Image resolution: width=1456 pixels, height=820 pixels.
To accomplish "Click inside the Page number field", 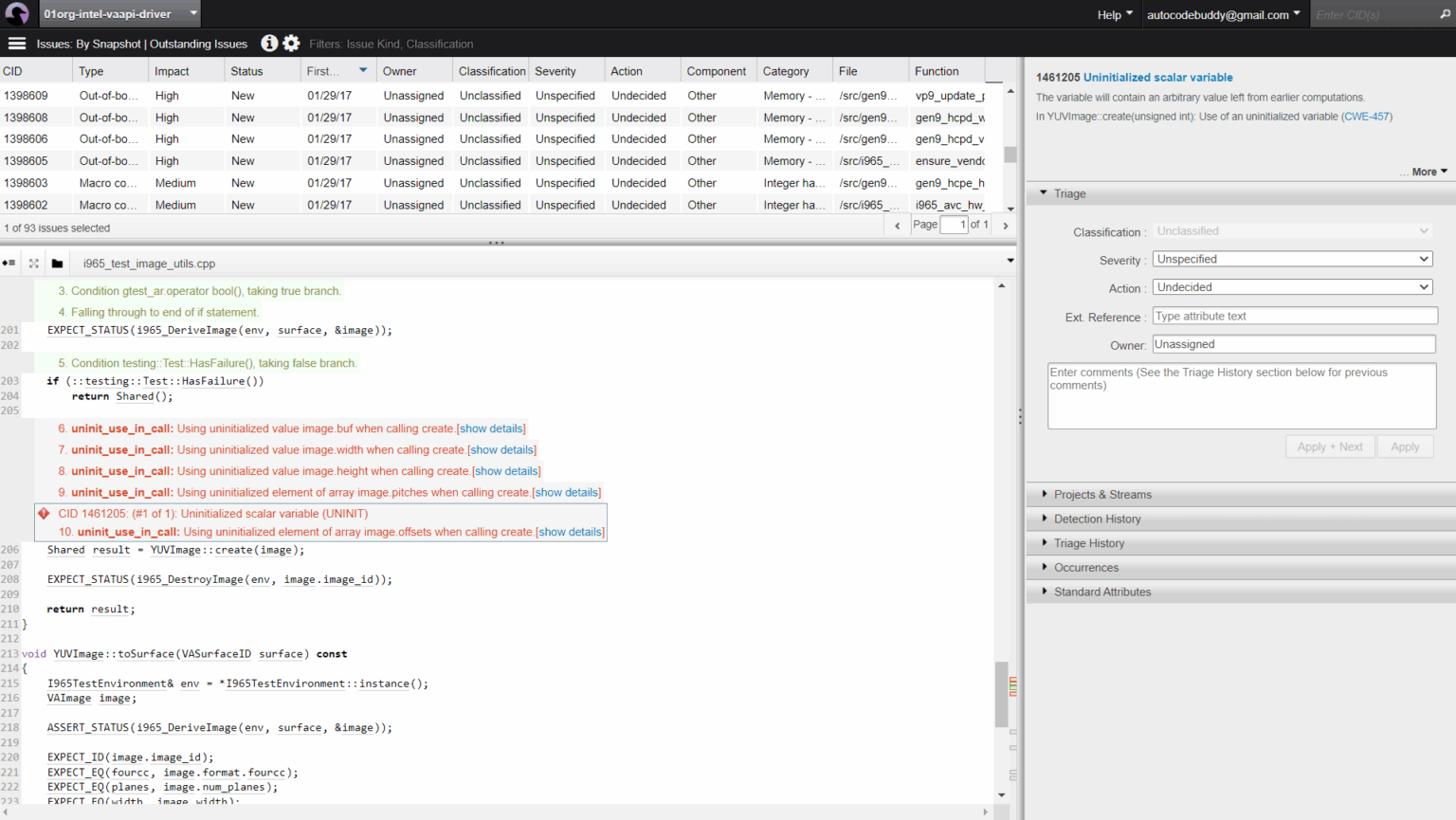I will tap(953, 225).
